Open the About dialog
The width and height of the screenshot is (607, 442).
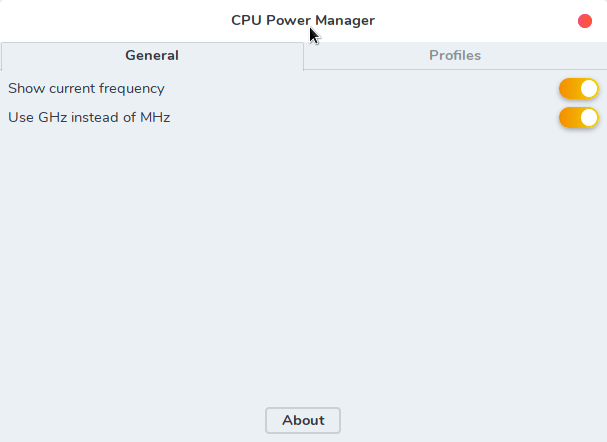303,421
